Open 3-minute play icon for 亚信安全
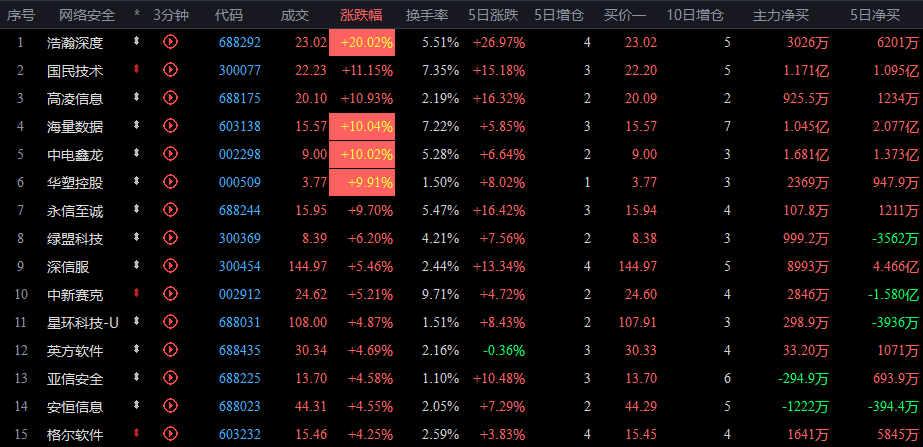Image resolution: width=923 pixels, height=447 pixels. click(x=170, y=378)
